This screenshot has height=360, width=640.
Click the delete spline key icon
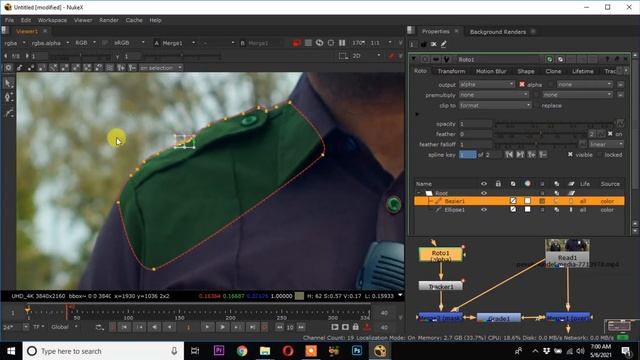[543, 155]
